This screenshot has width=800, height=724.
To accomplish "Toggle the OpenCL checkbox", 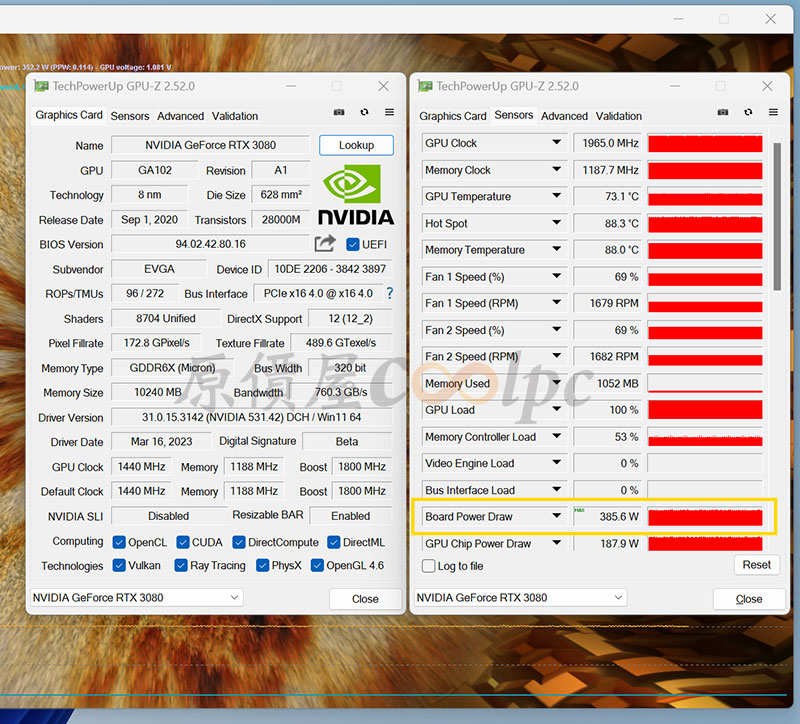I will [x=119, y=542].
